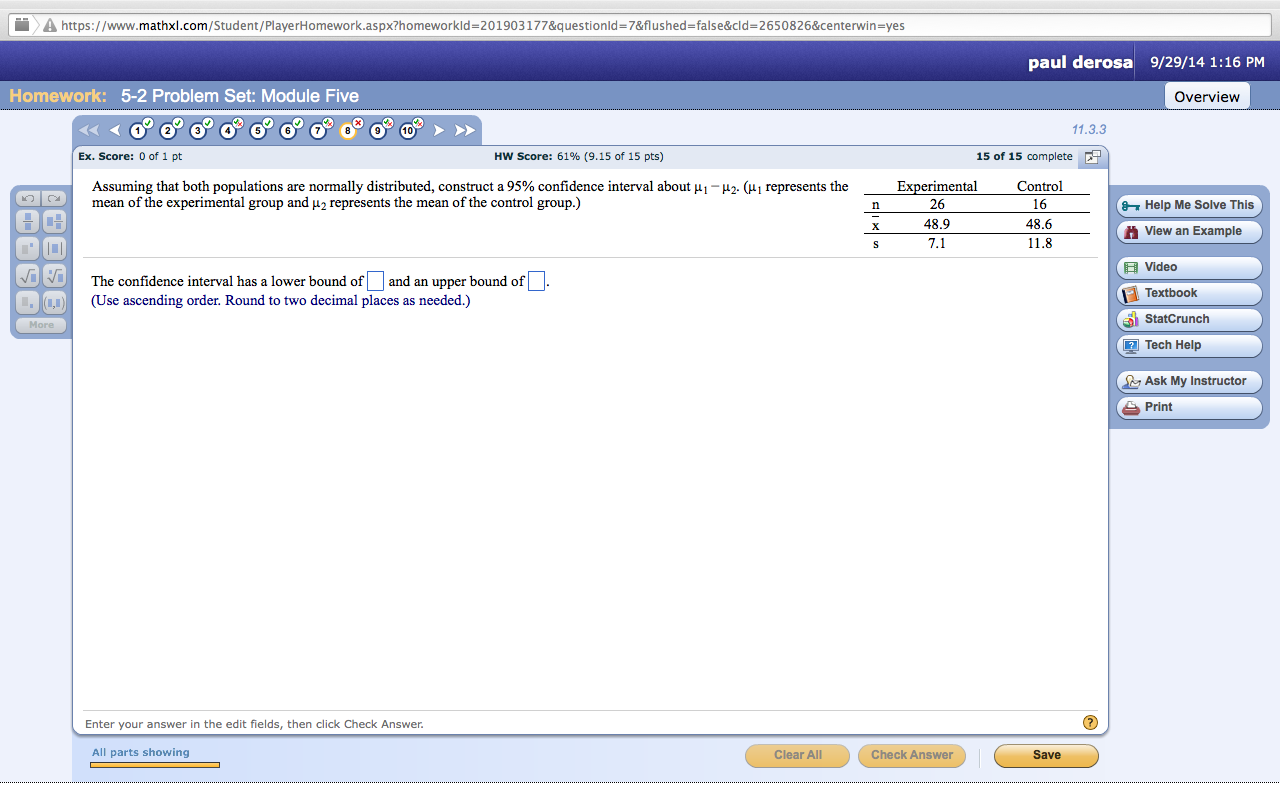Select current question 8
This screenshot has width=1280, height=800.
coord(349,130)
